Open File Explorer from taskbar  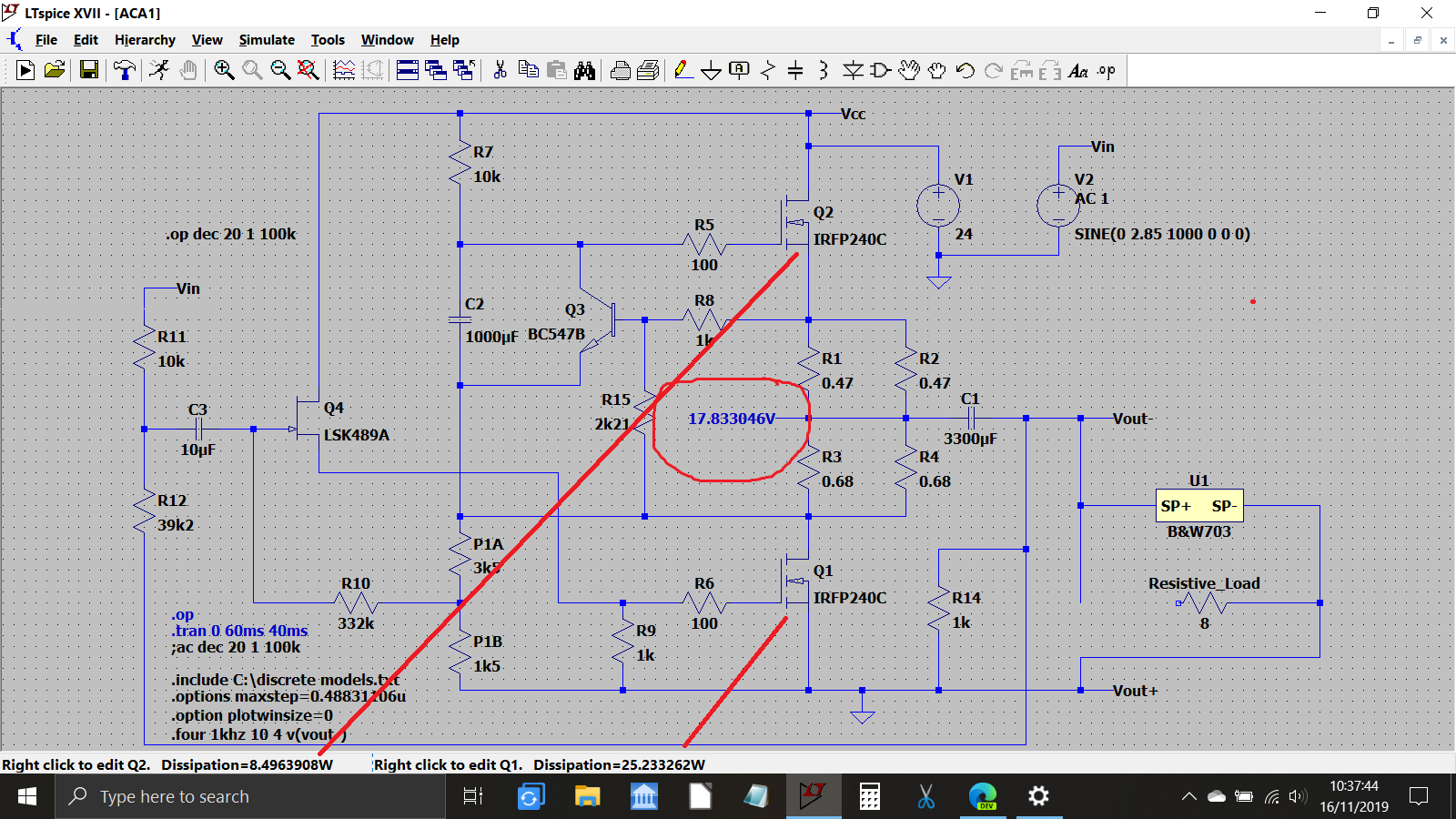coord(587,796)
